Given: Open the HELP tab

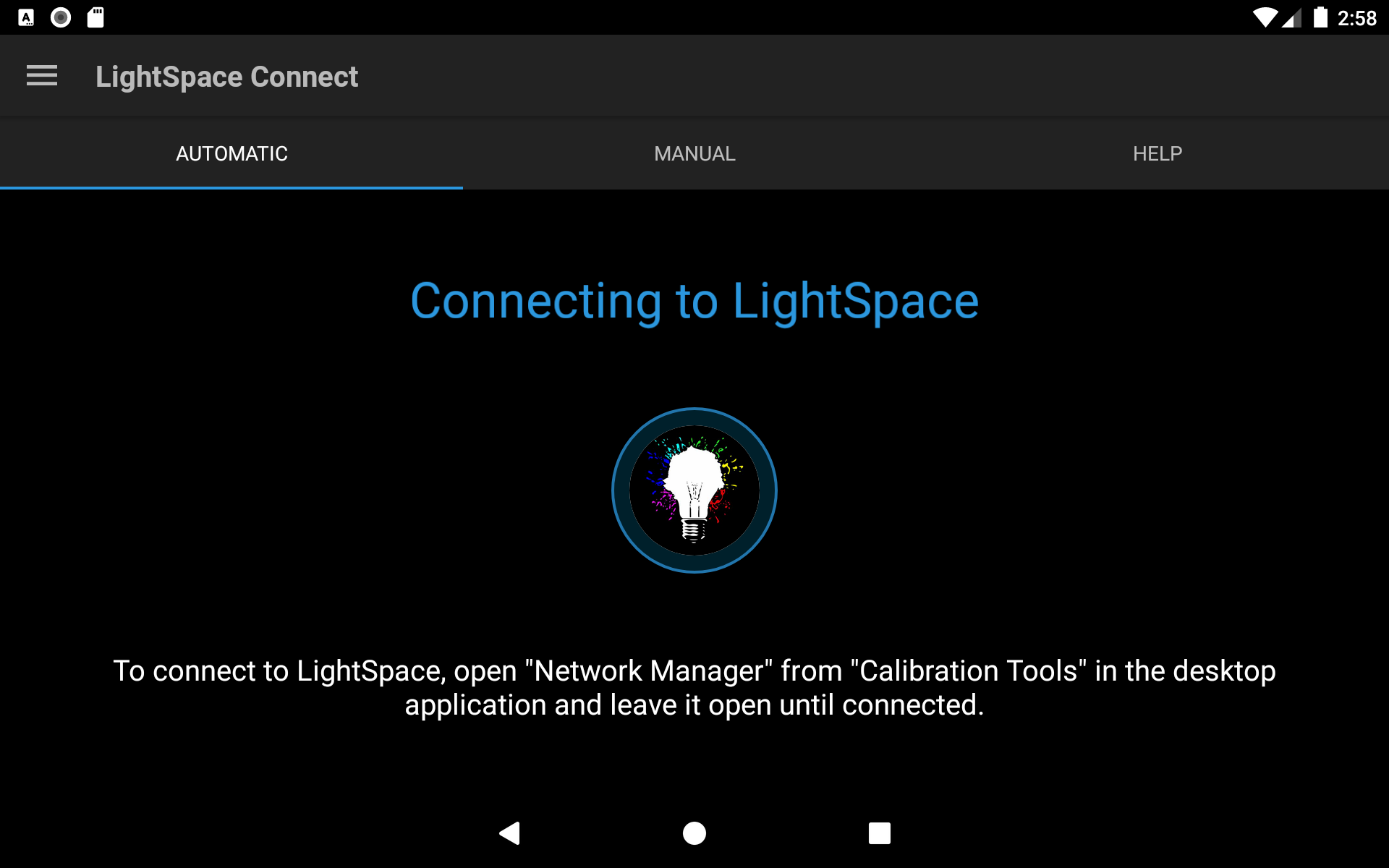Looking at the screenshot, I should click(1157, 153).
